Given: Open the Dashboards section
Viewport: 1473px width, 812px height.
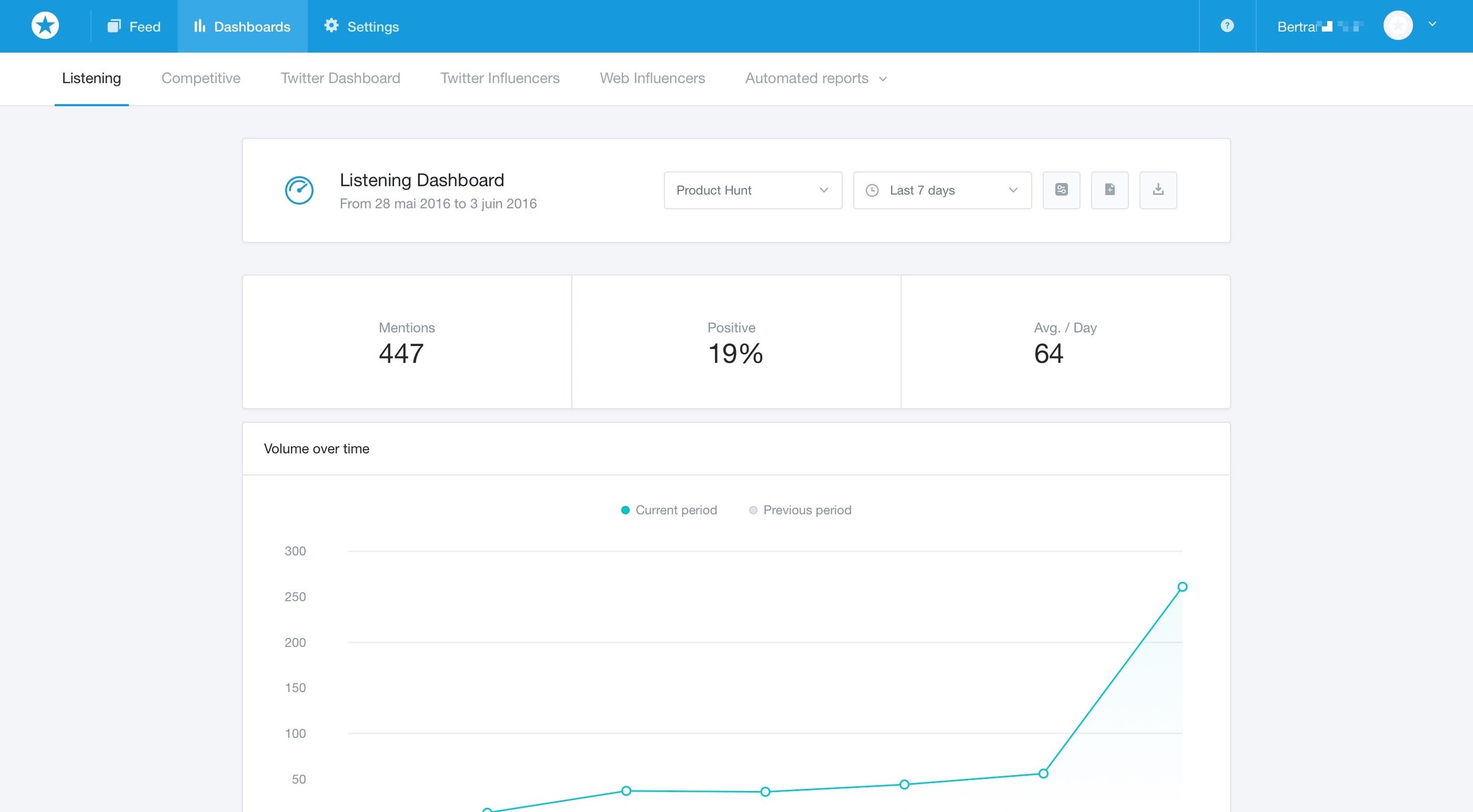Looking at the screenshot, I should 242,26.
